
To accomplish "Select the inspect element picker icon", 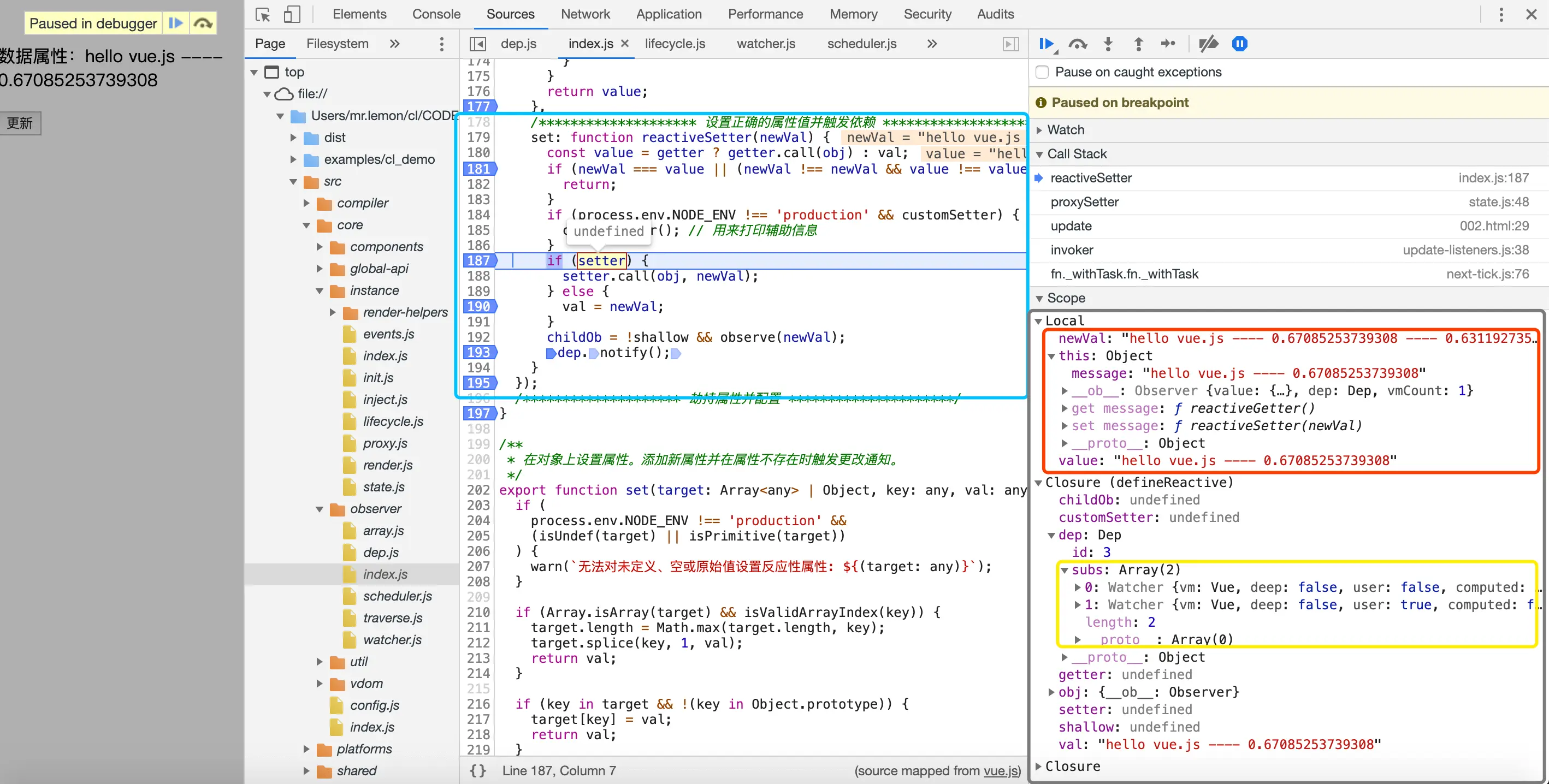I will tap(263, 14).
